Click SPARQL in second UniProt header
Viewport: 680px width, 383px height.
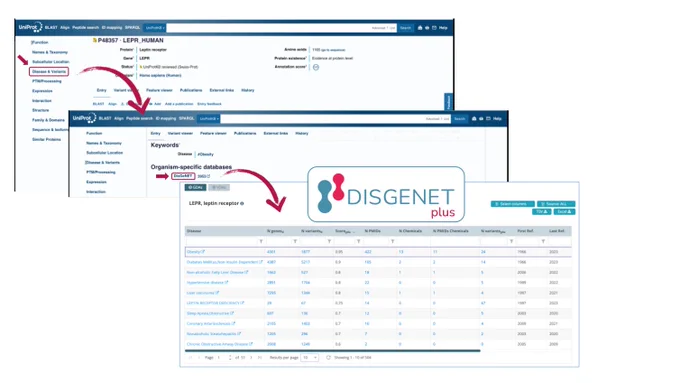pos(186,118)
